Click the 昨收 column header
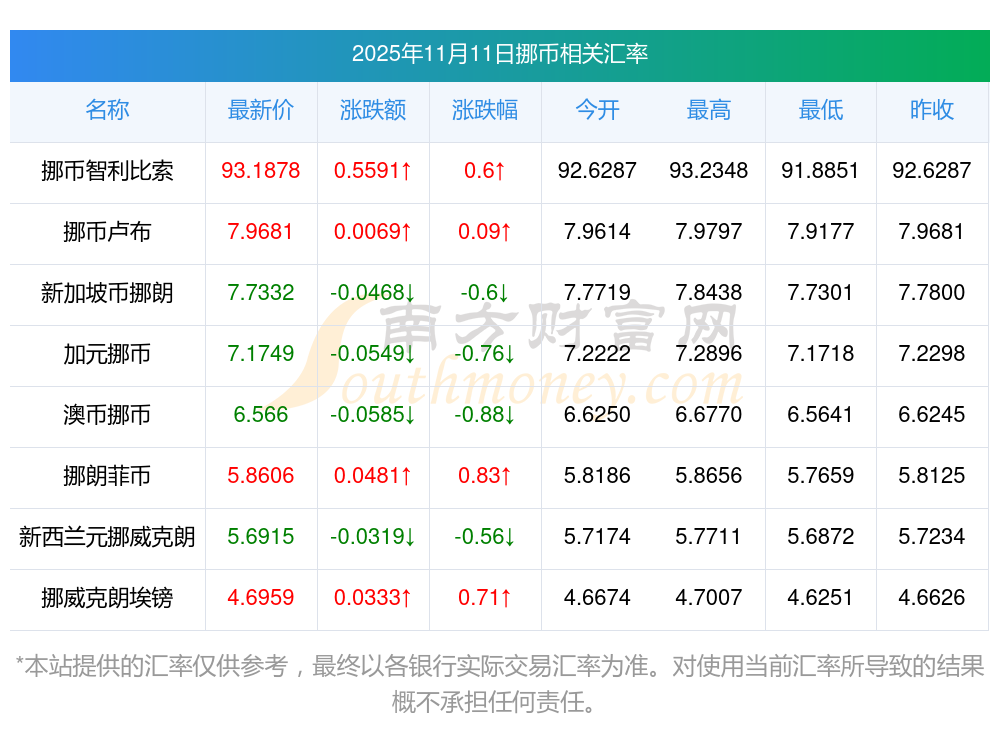The width and height of the screenshot is (1000, 733). tap(932, 110)
